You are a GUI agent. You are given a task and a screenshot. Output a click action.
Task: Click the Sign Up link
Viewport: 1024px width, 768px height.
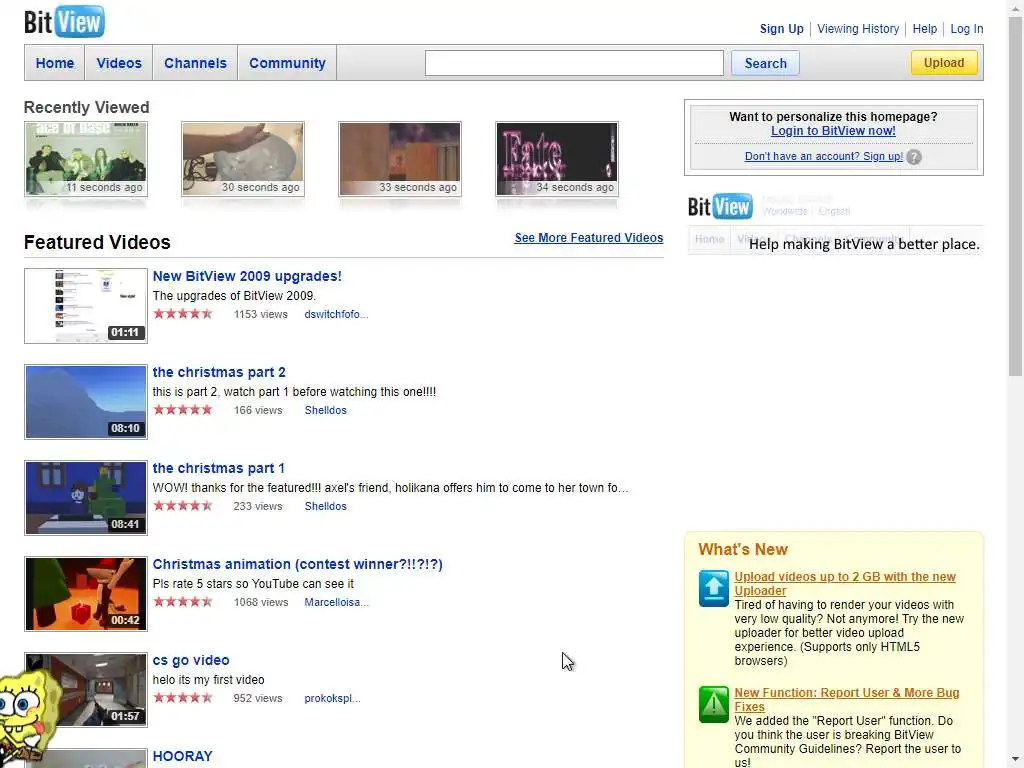[x=781, y=29]
